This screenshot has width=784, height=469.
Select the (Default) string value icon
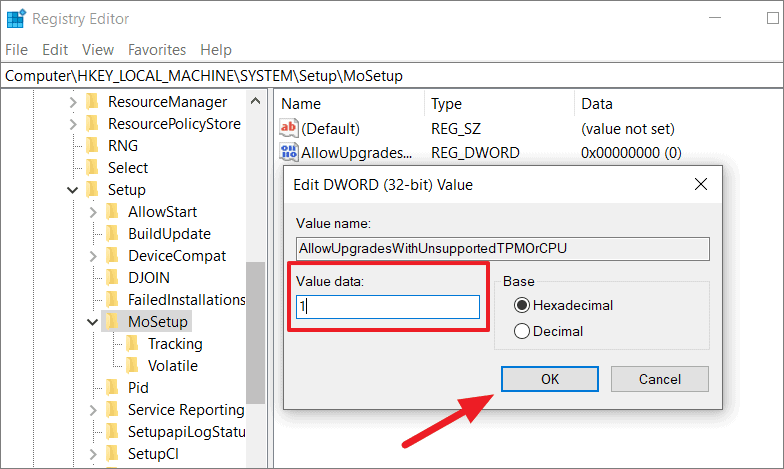[289, 128]
